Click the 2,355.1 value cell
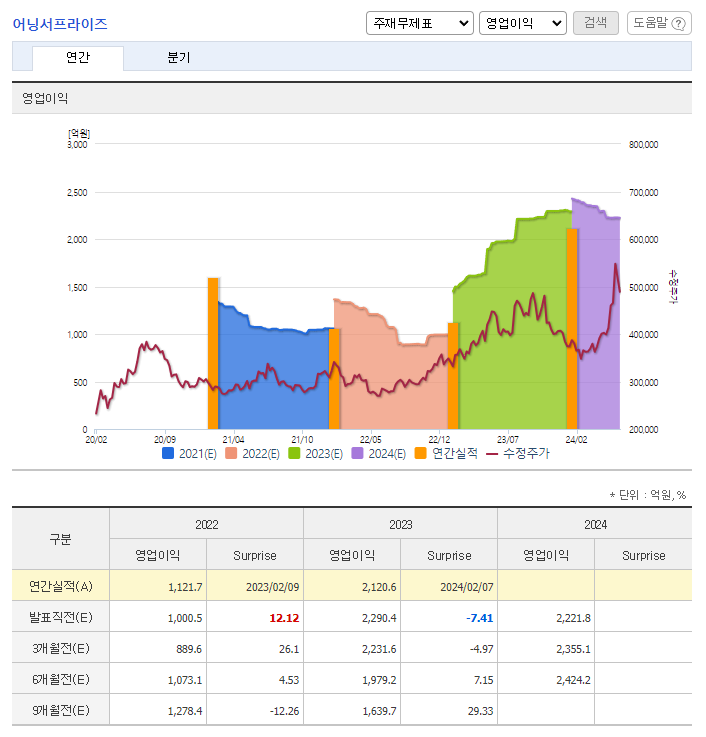 (546, 648)
